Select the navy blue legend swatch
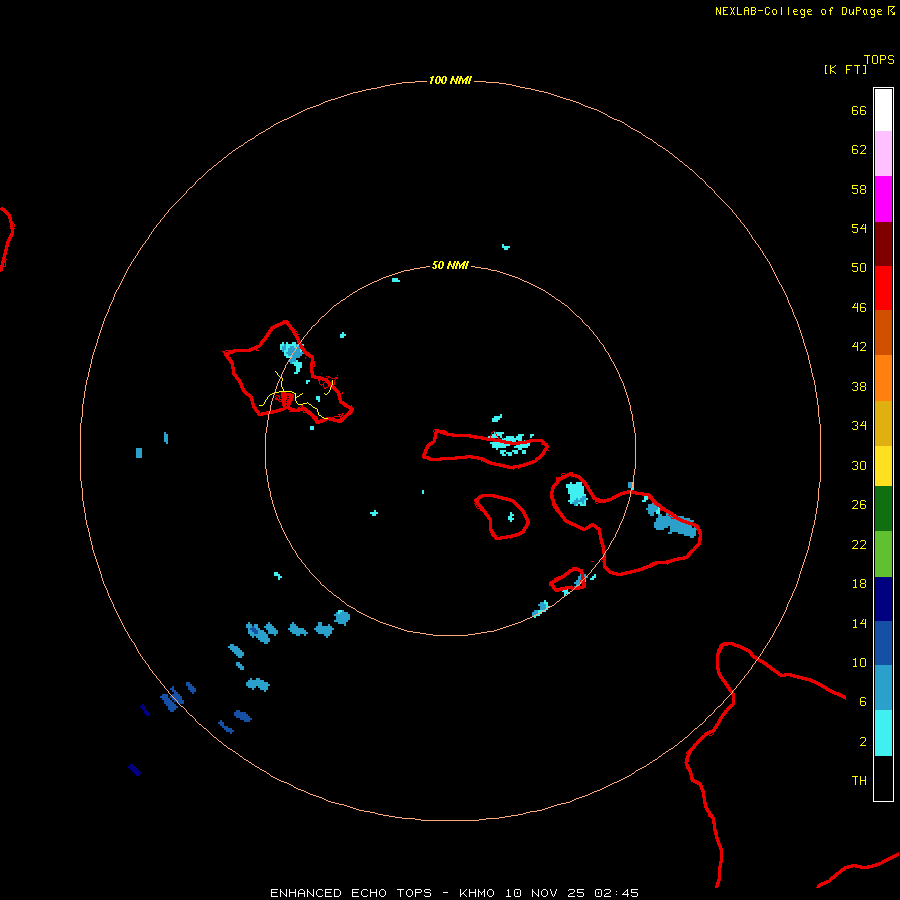 (x=883, y=599)
